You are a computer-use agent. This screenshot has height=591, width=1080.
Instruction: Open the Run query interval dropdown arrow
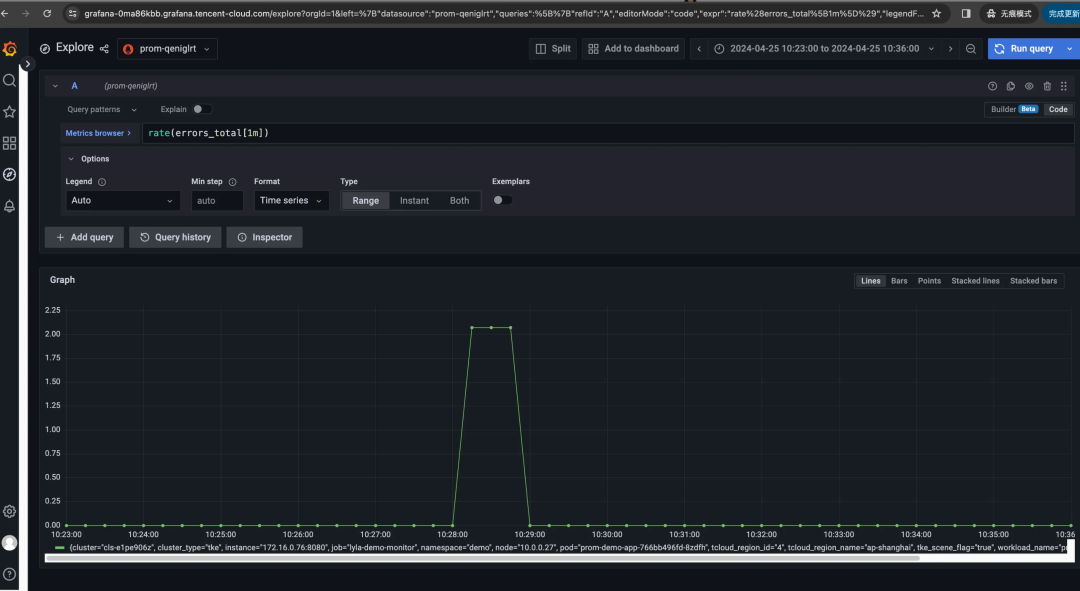point(1070,48)
